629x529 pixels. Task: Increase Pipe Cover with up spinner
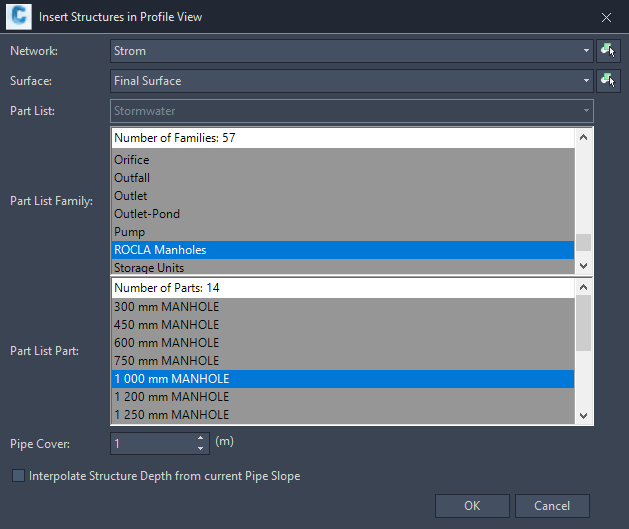coord(201,438)
